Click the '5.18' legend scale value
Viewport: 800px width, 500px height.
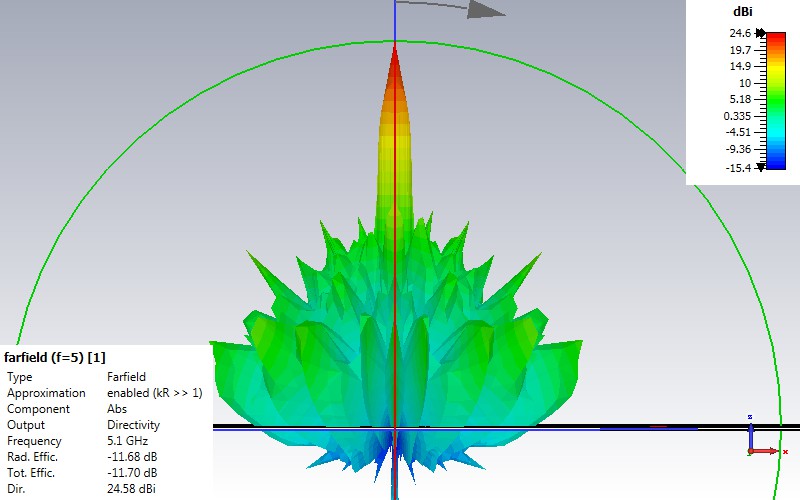(x=740, y=99)
